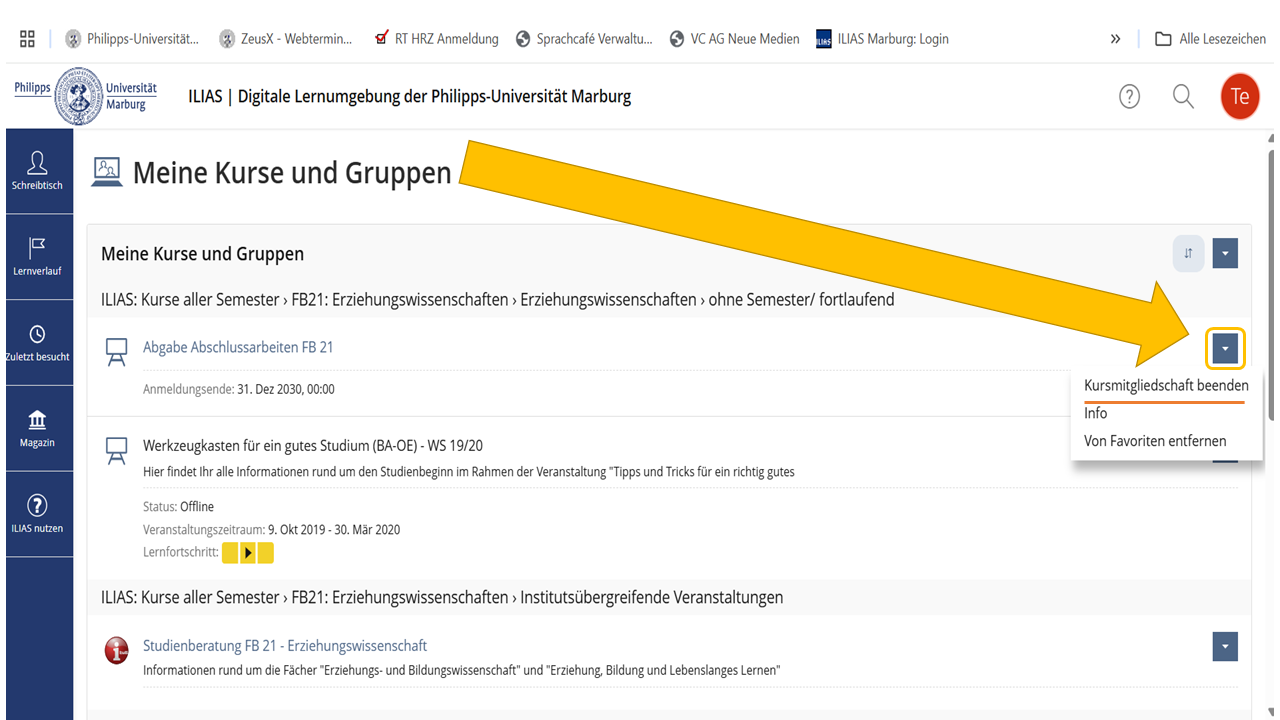1280x720 pixels.
Task: Expand the Meine Kurse und Gruppen panel dropdown
Action: pos(1225,254)
